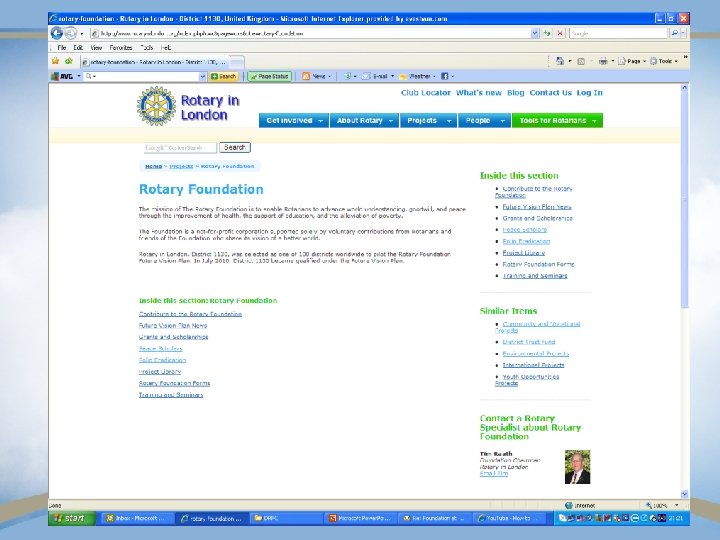Click the Google search box in the browser
720x540 pixels.
click(619, 33)
